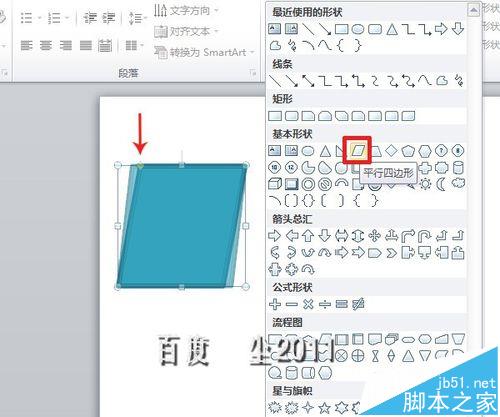Select the Quad Arrow in 箭头总汇

pos(375,236)
